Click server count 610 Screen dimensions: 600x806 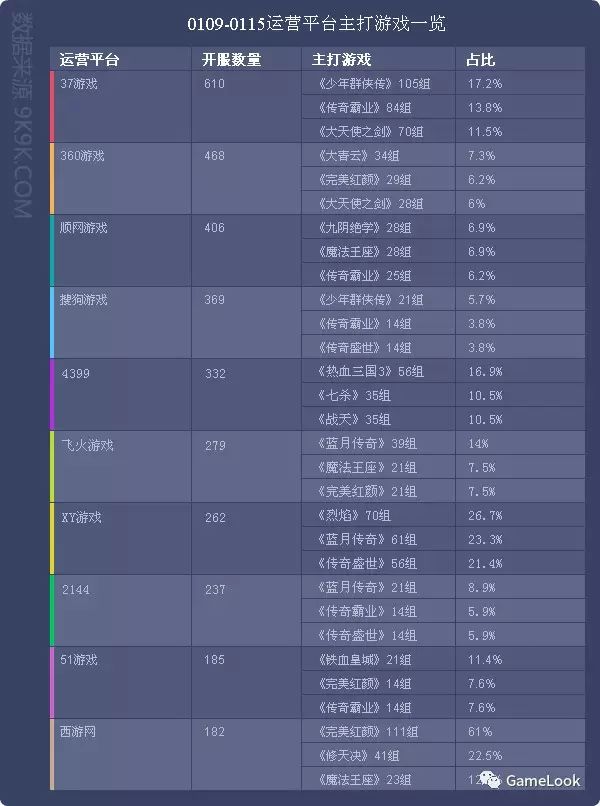tap(214, 83)
